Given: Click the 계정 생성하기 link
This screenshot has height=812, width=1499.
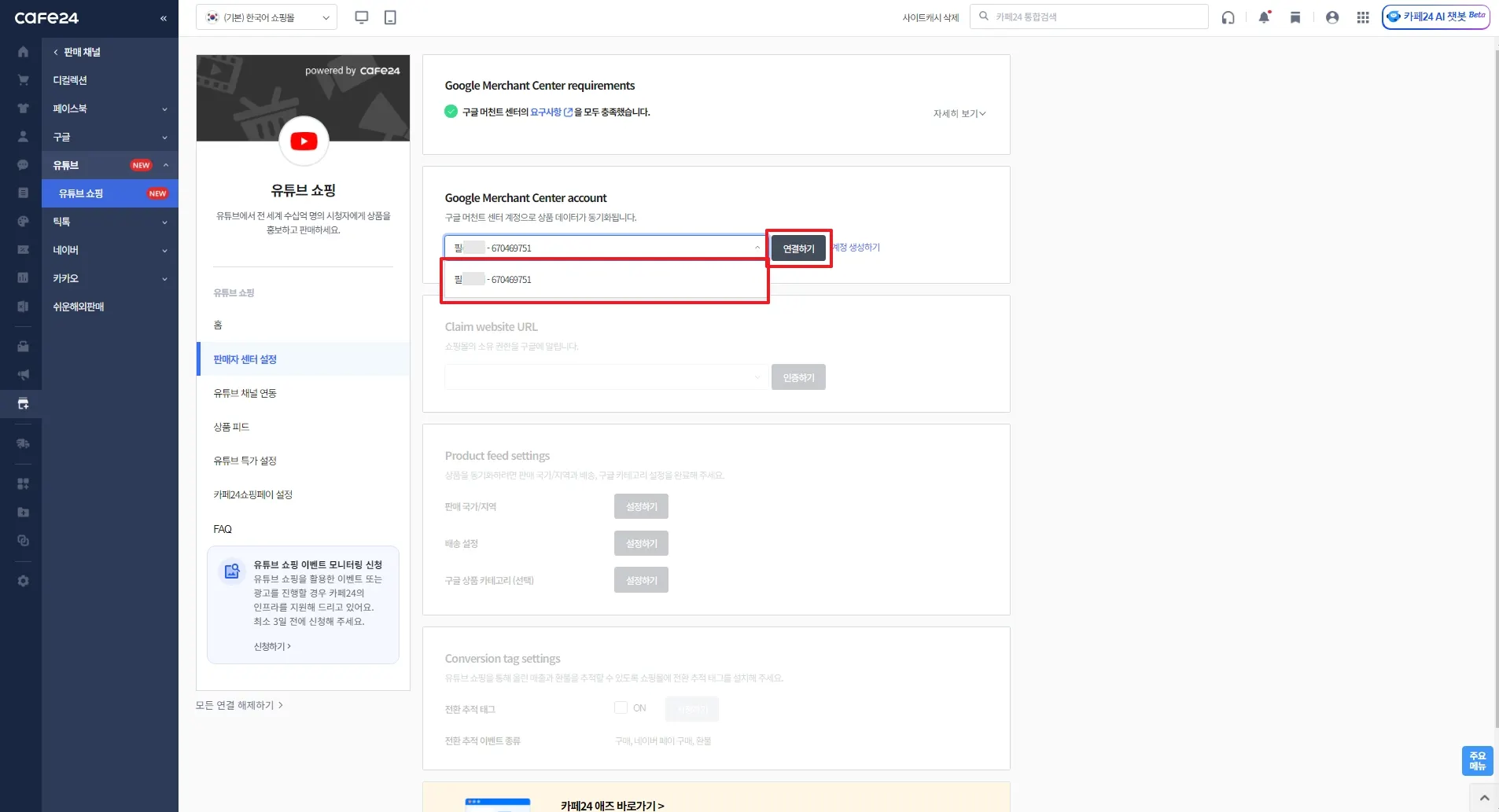Looking at the screenshot, I should tap(856, 247).
